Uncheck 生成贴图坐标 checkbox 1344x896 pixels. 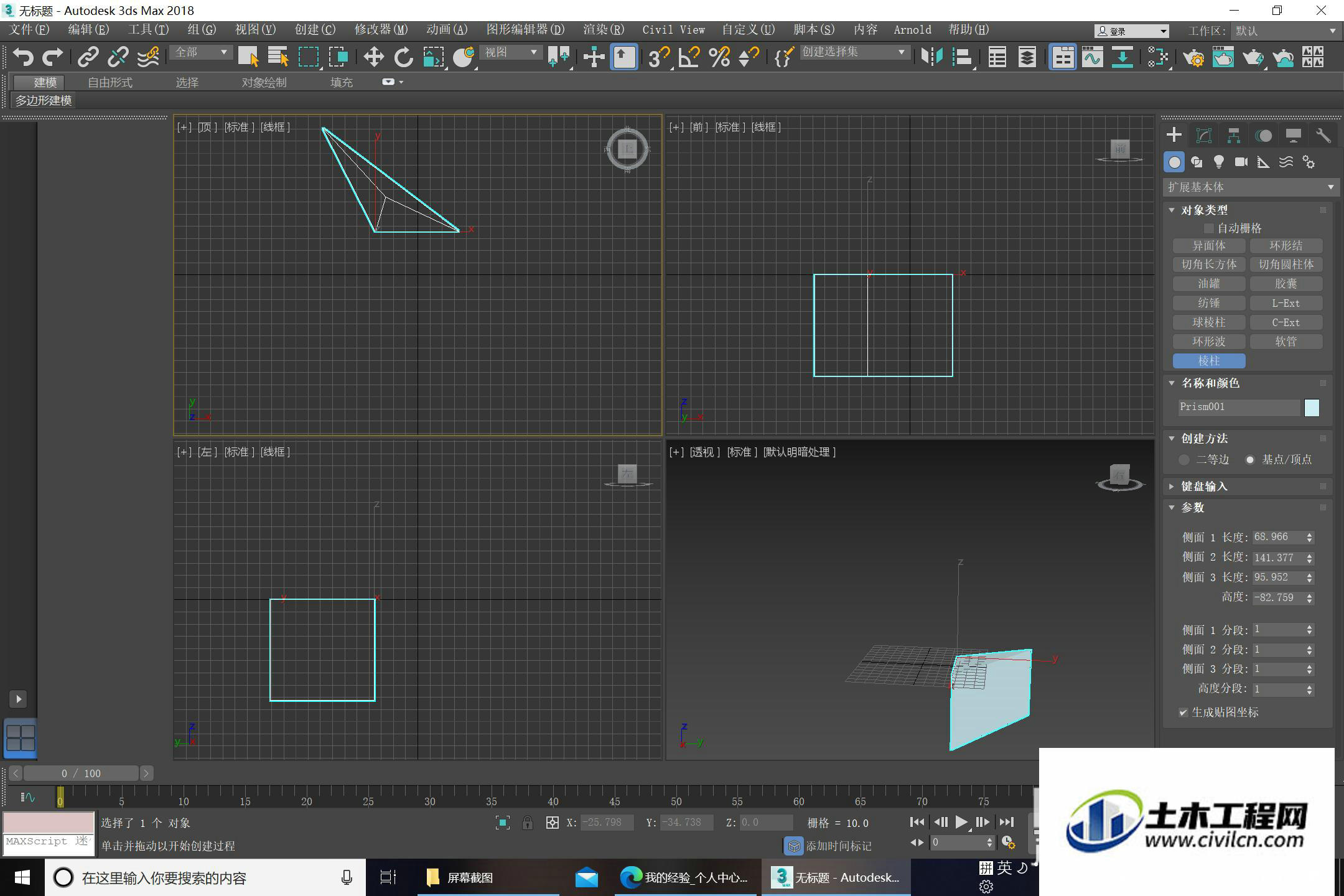[1183, 712]
